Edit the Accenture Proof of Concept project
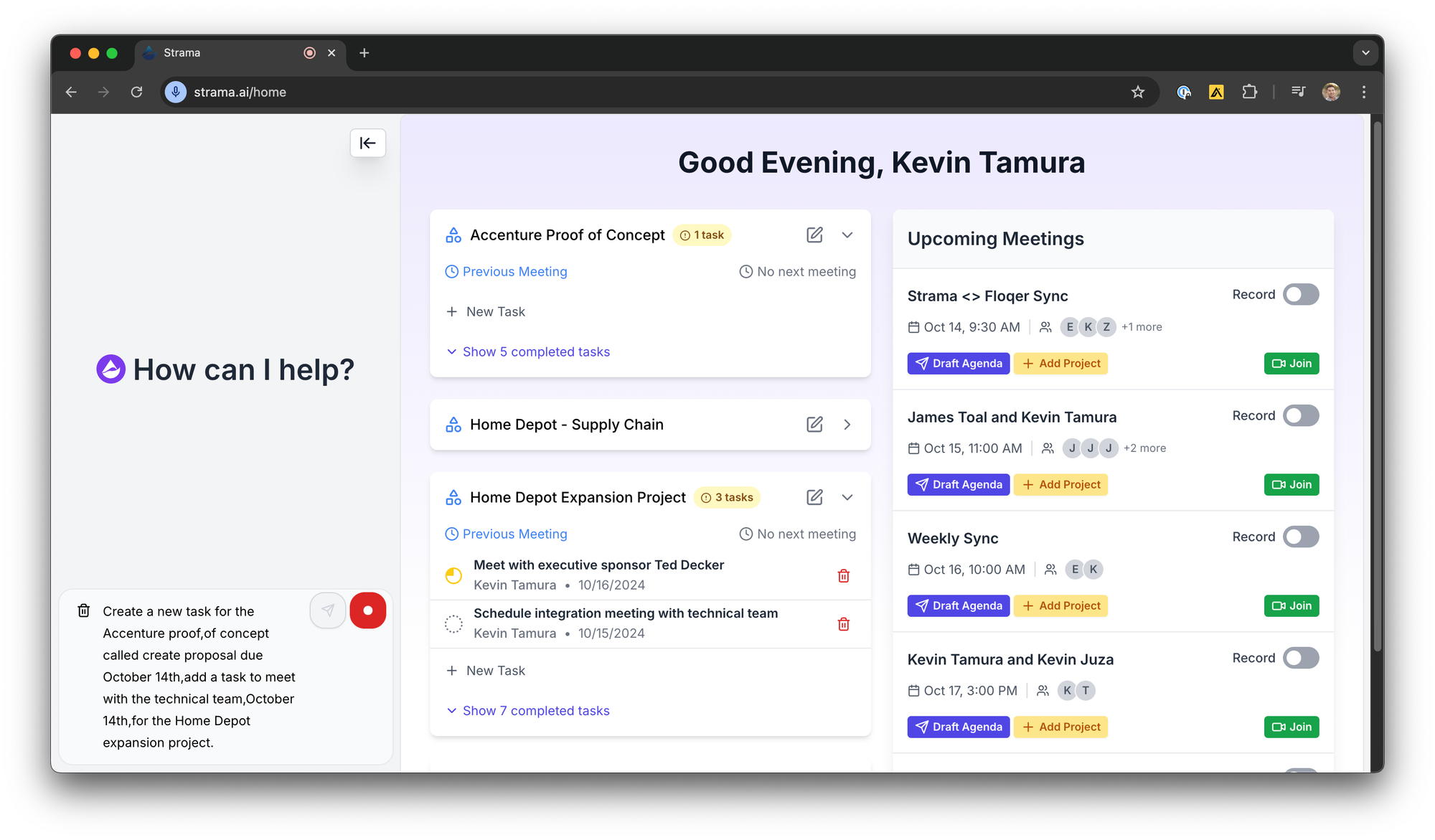Image resolution: width=1435 pixels, height=840 pixels. click(814, 235)
